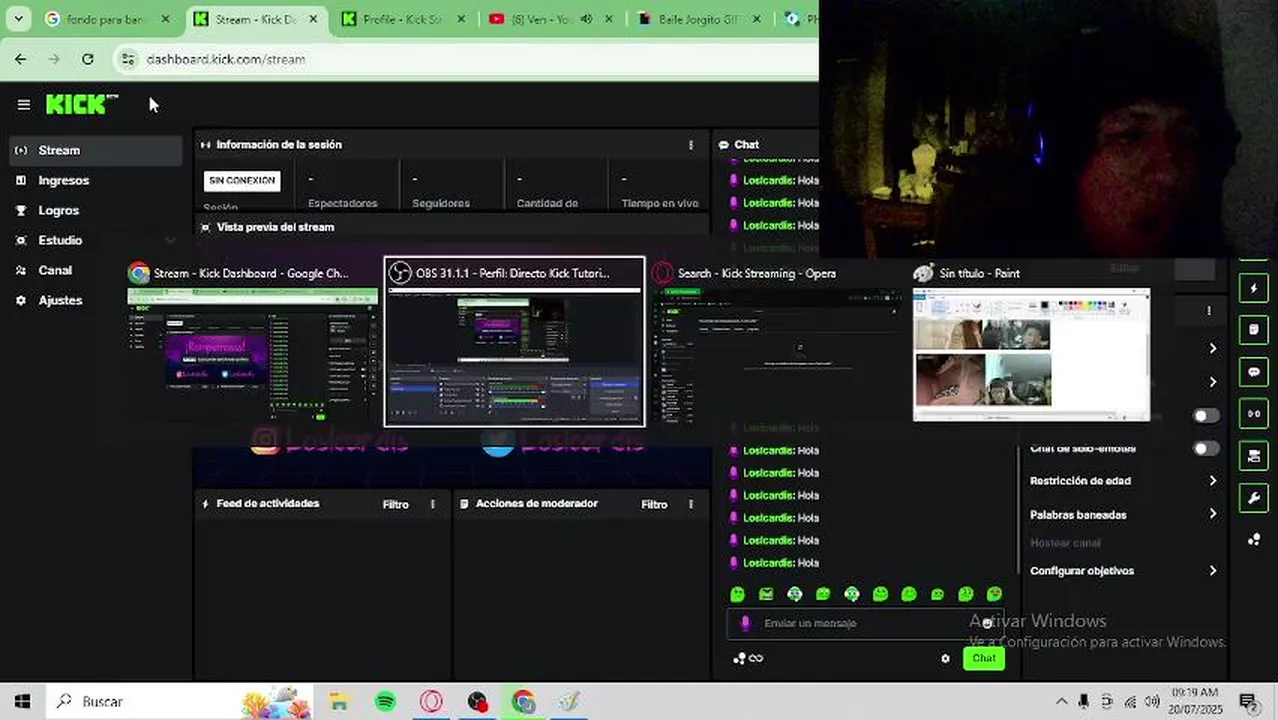Open options menu of Acciones de moderador

tap(690, 504)
